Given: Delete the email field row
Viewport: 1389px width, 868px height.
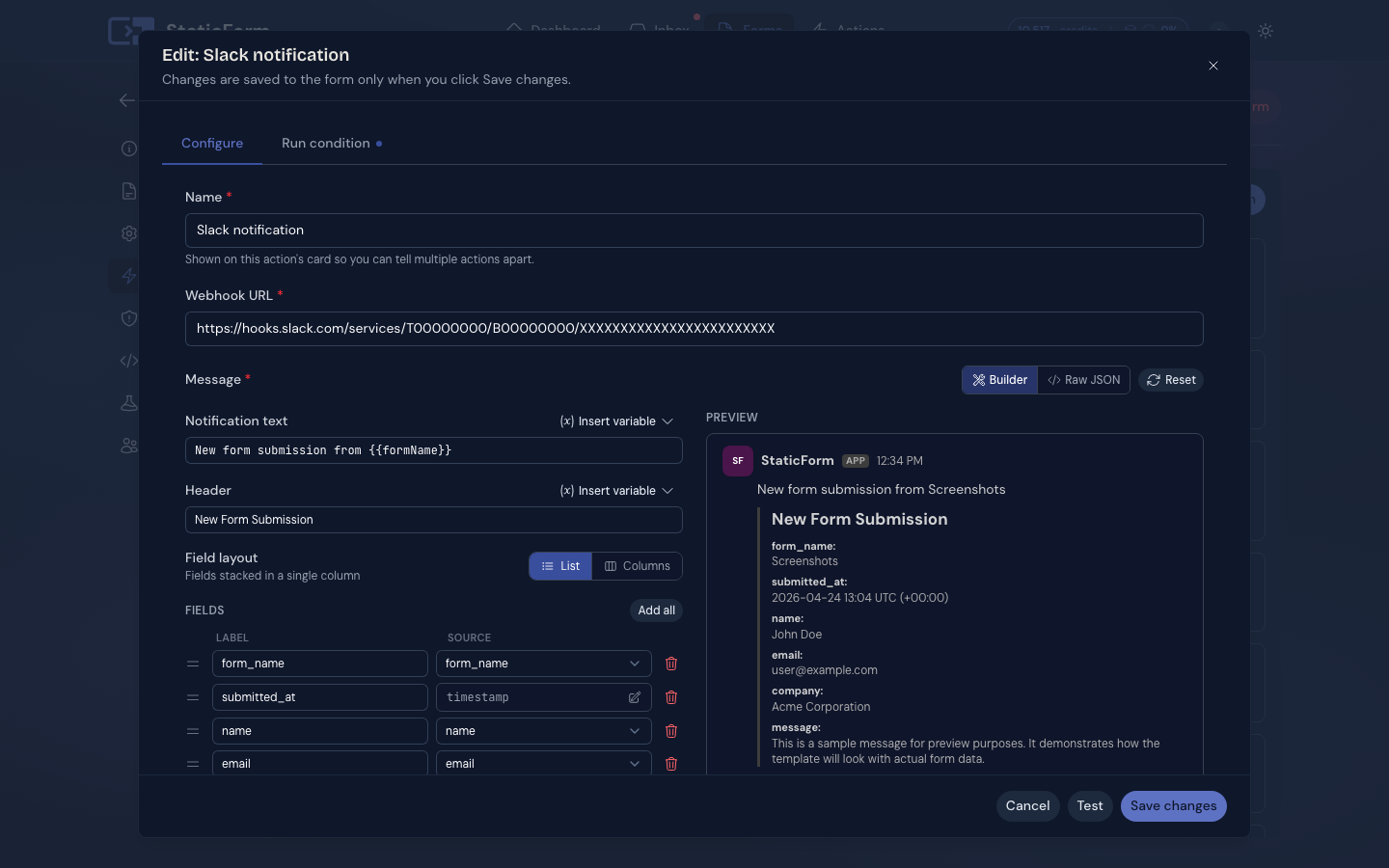Looking at the screenshot, I should tap(671, 764).
